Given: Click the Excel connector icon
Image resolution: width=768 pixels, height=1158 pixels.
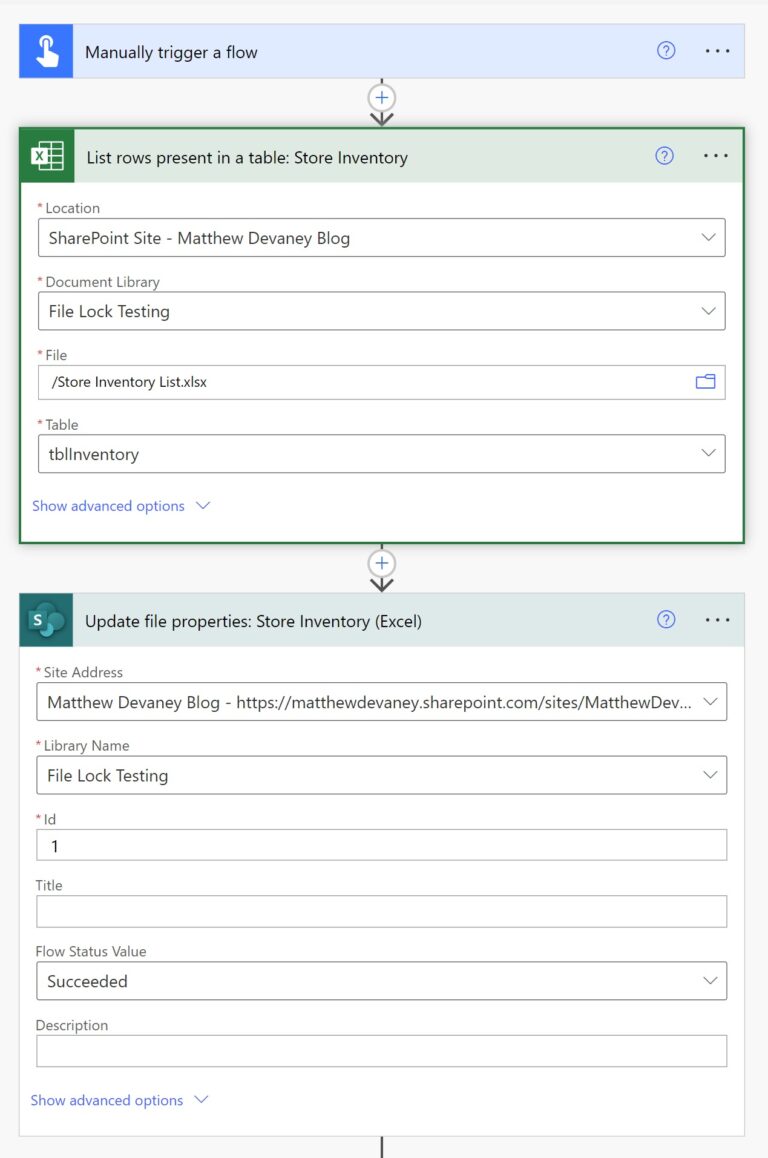Looking at the screenshot, I should coord(46,157).
